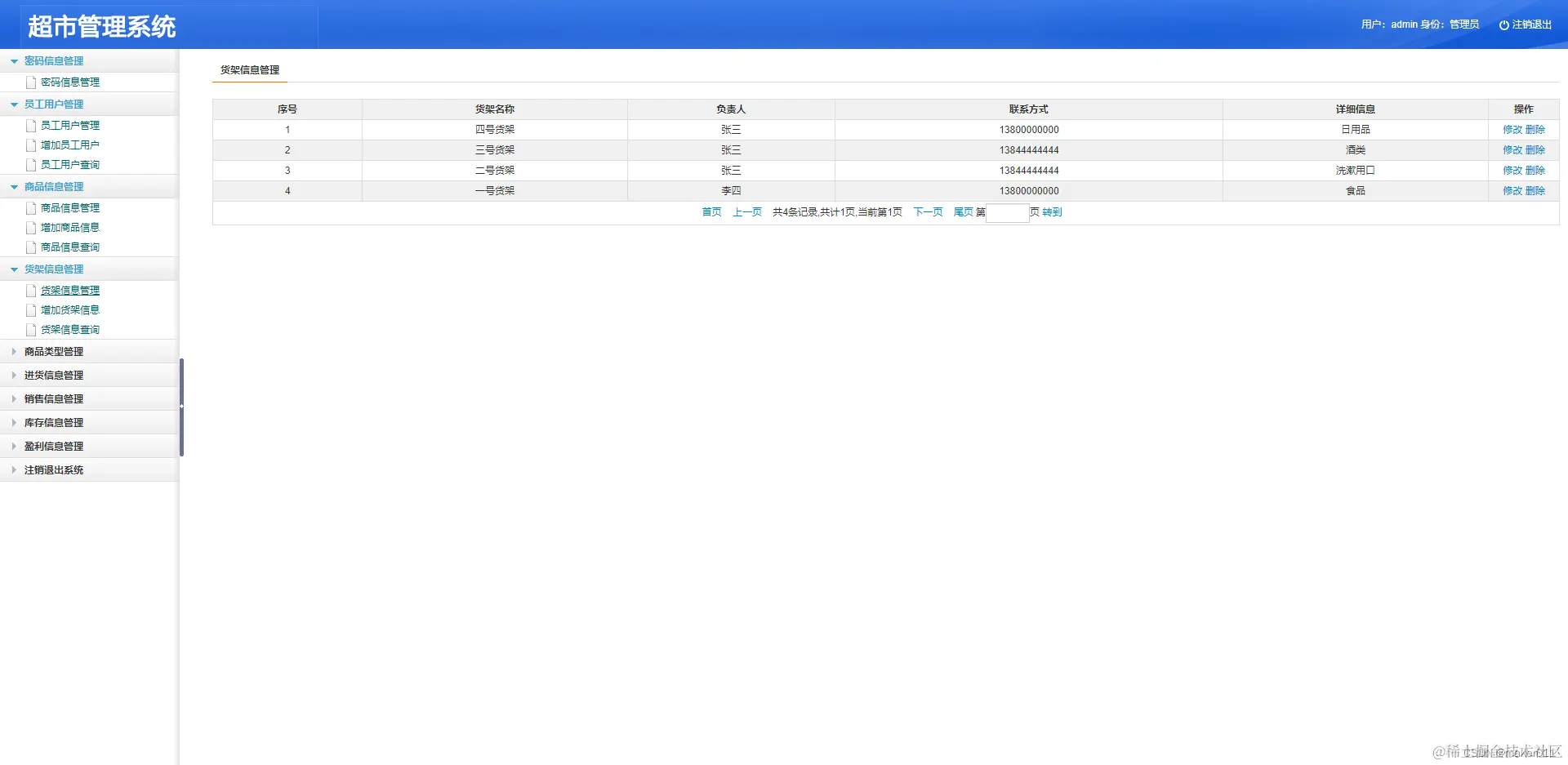Click 删除 for 一号货架 row
Image resolution: width=1568 pixels, height=765 pixels.
tap(1535, 191)
